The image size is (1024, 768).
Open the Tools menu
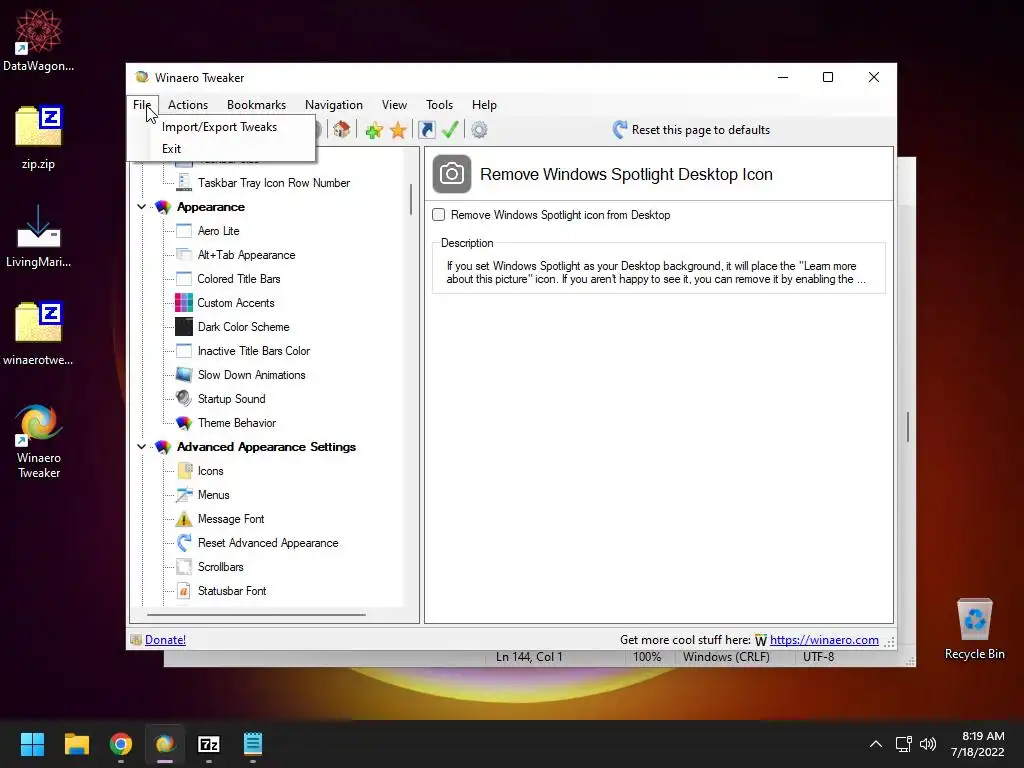(440, 105)
